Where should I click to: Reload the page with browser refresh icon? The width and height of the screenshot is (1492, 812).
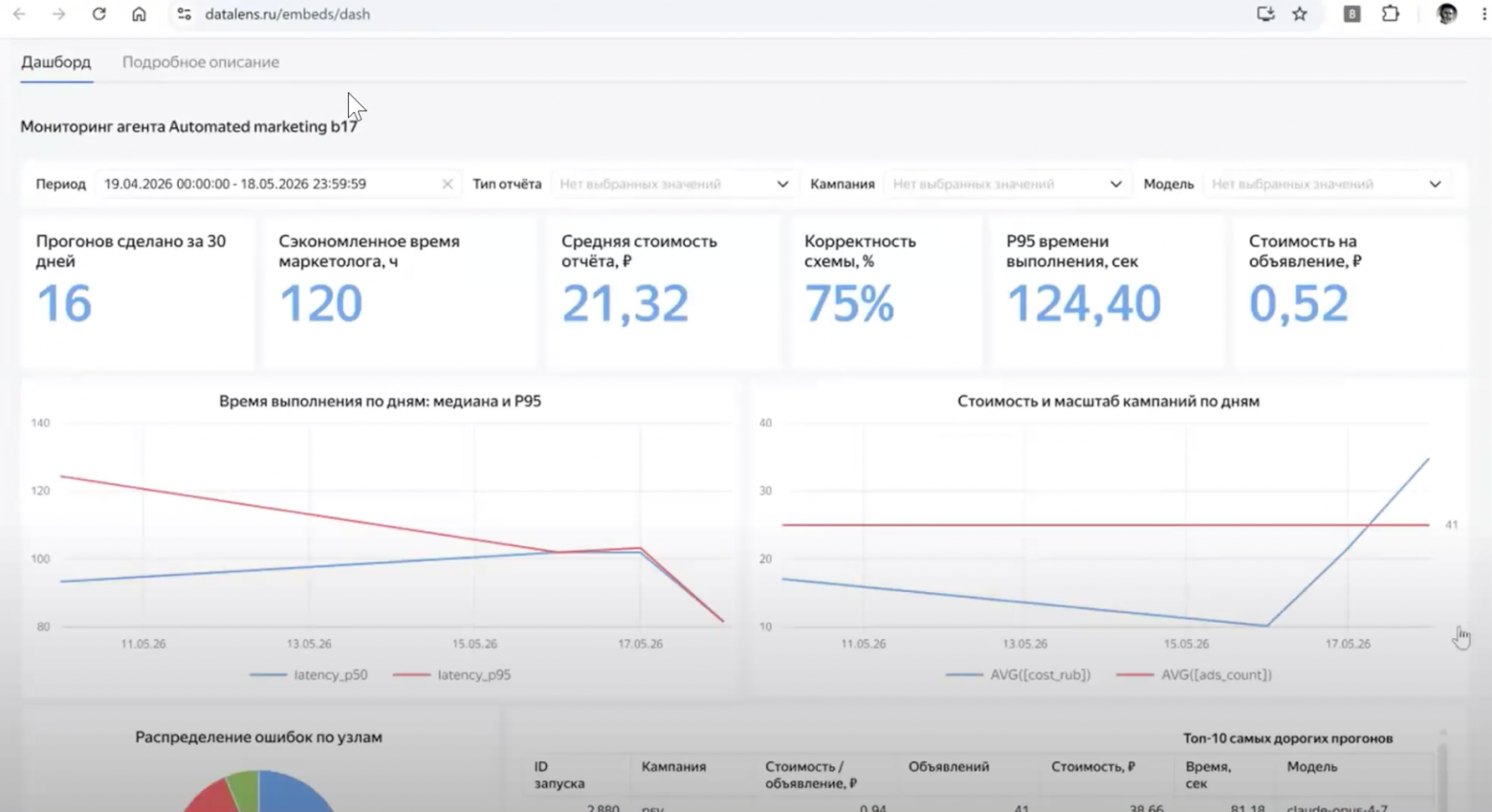click(99, 14)
